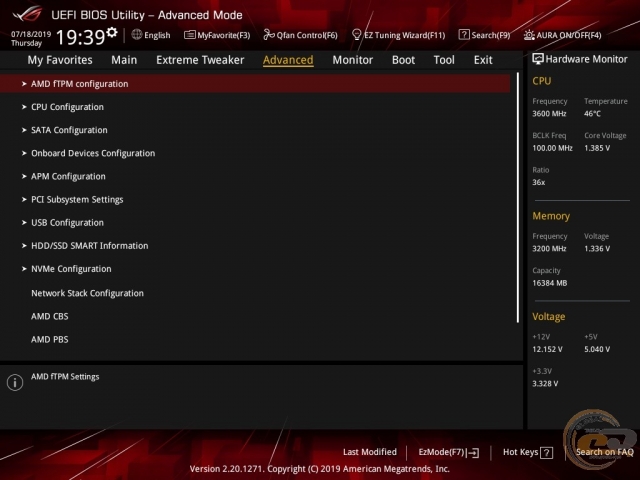Click the 19:39 clock display
This screenshot has height=480, width=640.
tap(80, 37)
